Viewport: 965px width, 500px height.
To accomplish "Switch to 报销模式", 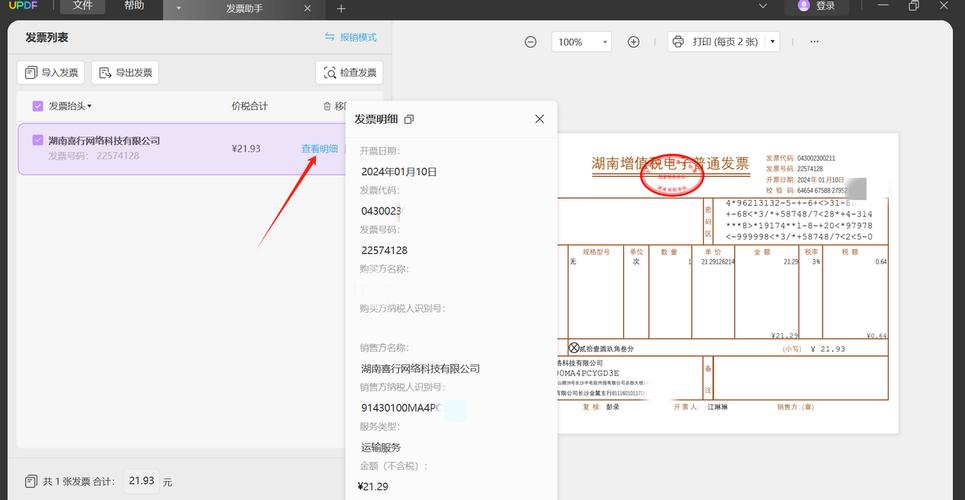I will (350, 37).
